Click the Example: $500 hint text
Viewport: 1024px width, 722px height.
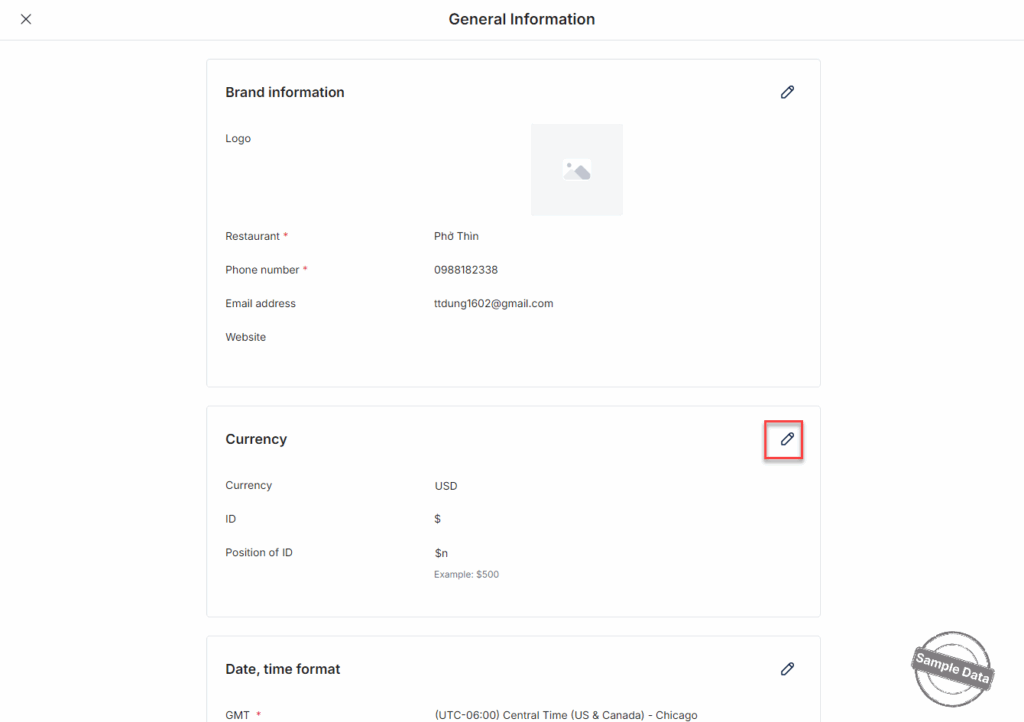click(466, 575)
